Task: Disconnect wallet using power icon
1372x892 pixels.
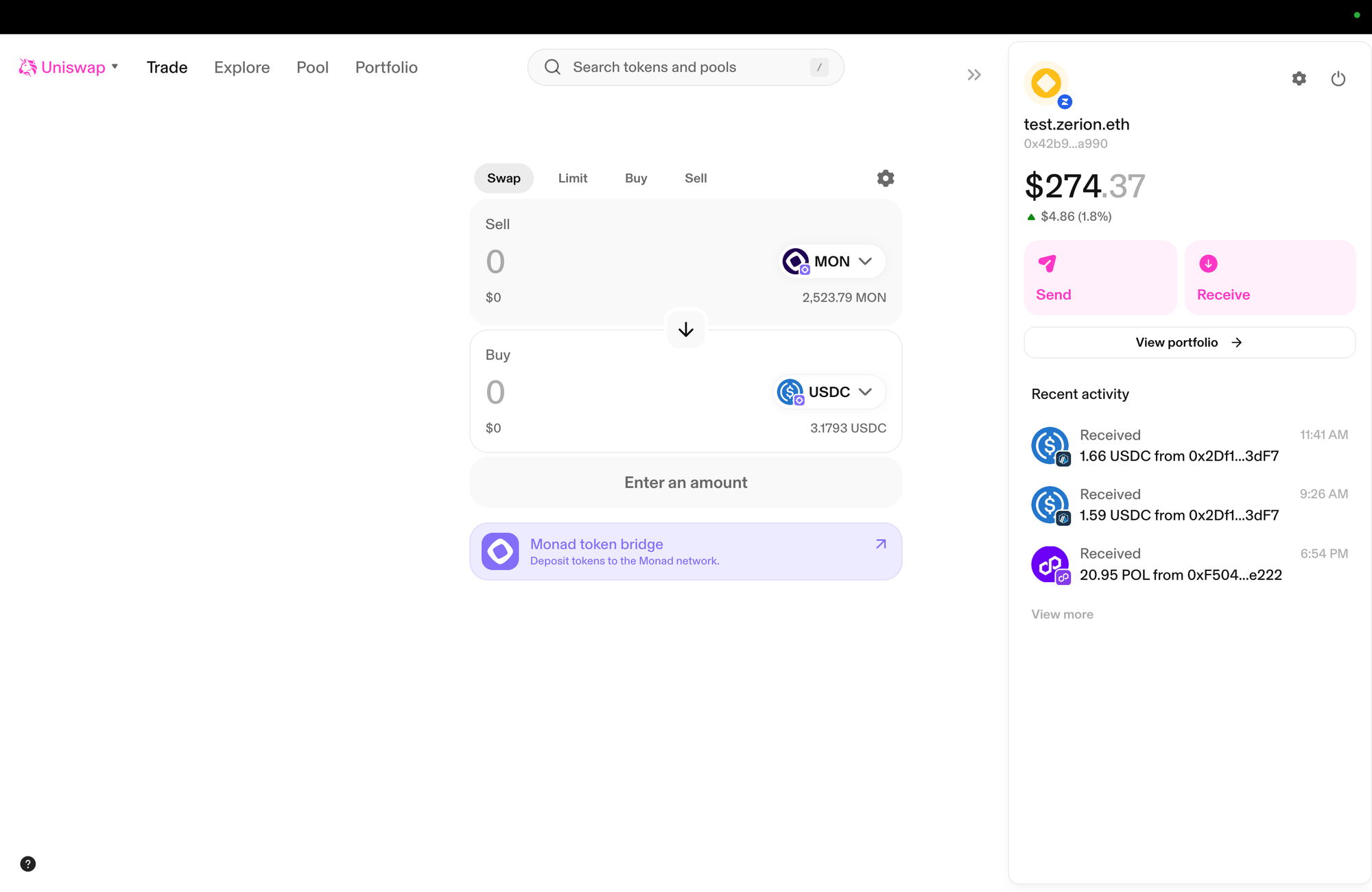Action: [1338, 78]
